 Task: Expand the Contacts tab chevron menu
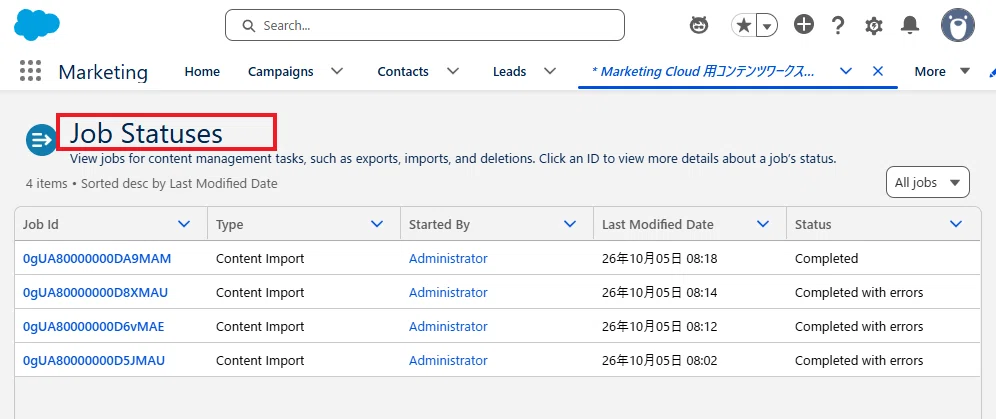pos(453,71)
